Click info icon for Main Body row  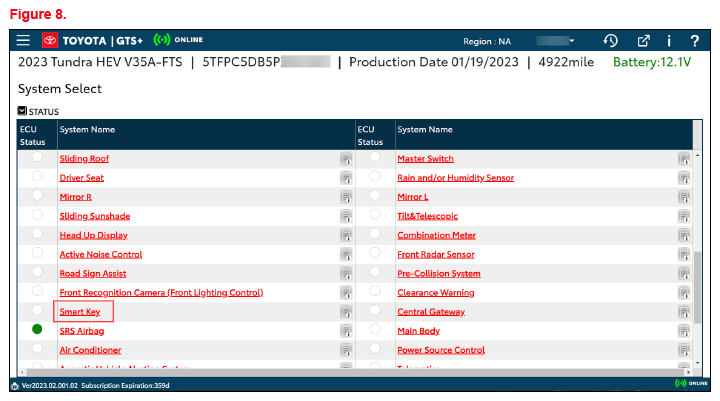point(684,332)
